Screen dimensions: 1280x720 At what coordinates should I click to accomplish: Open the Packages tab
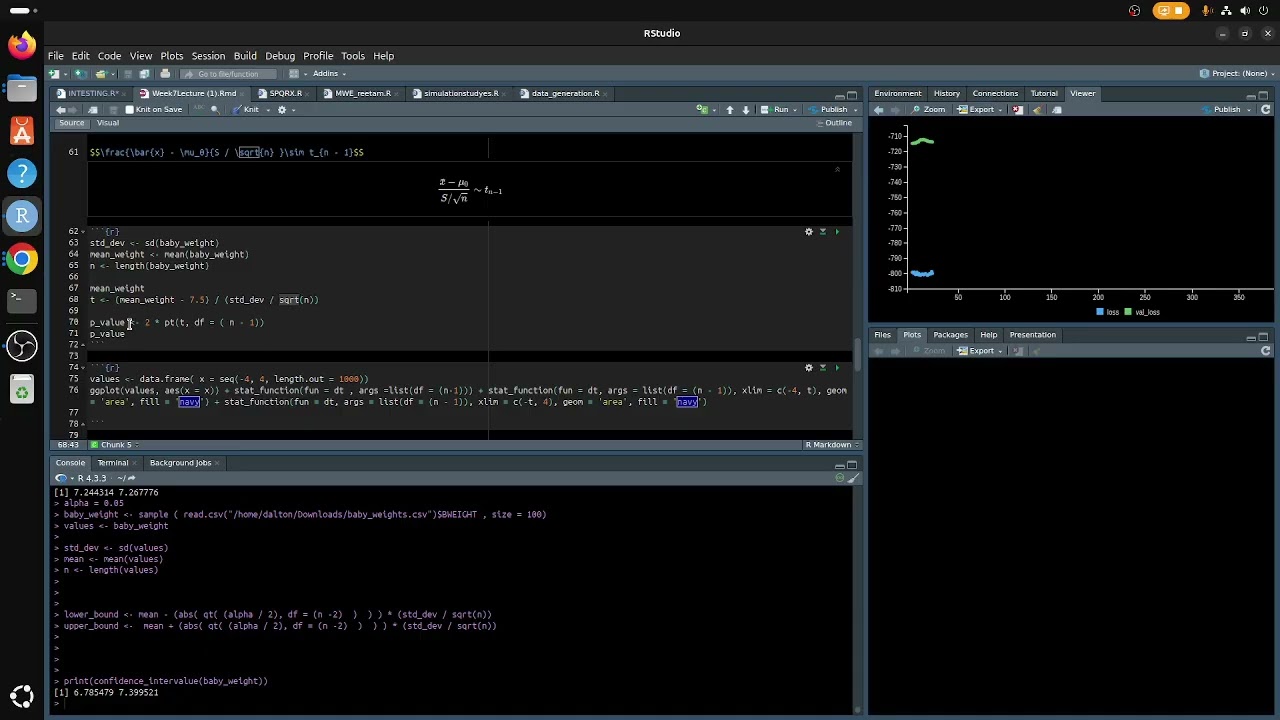(x=950, y=335)
